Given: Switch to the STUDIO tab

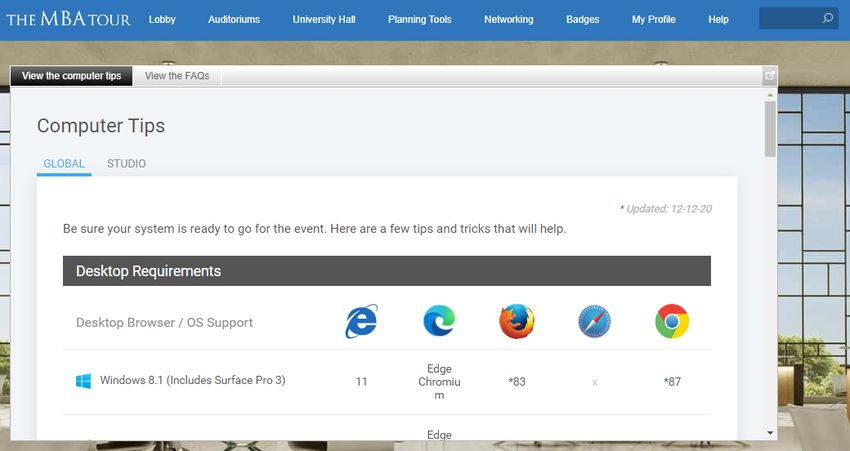Looking at the screenshot, I should pos(126,164).
